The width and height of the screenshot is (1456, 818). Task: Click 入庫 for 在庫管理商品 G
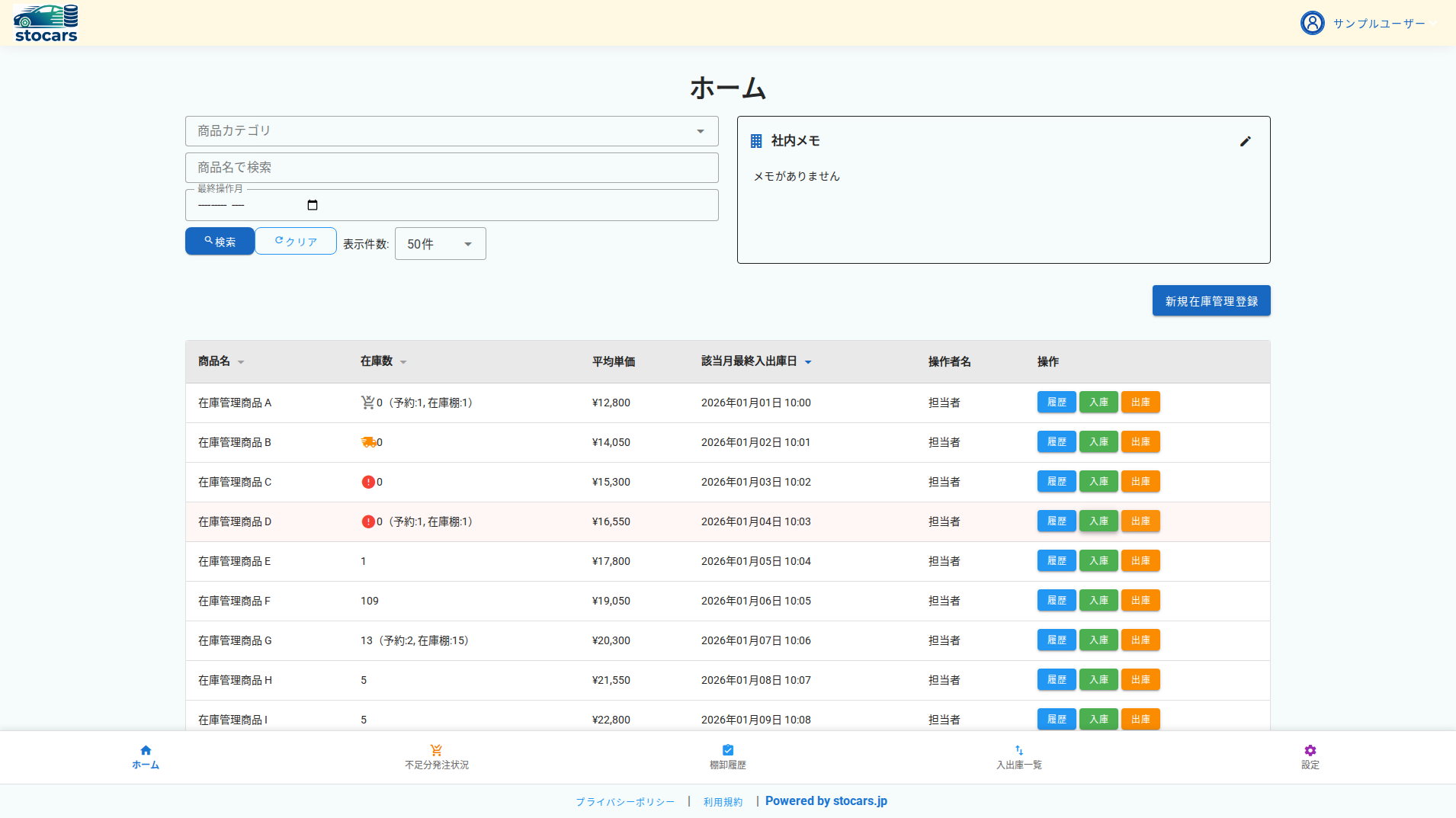coord(1098,640)
